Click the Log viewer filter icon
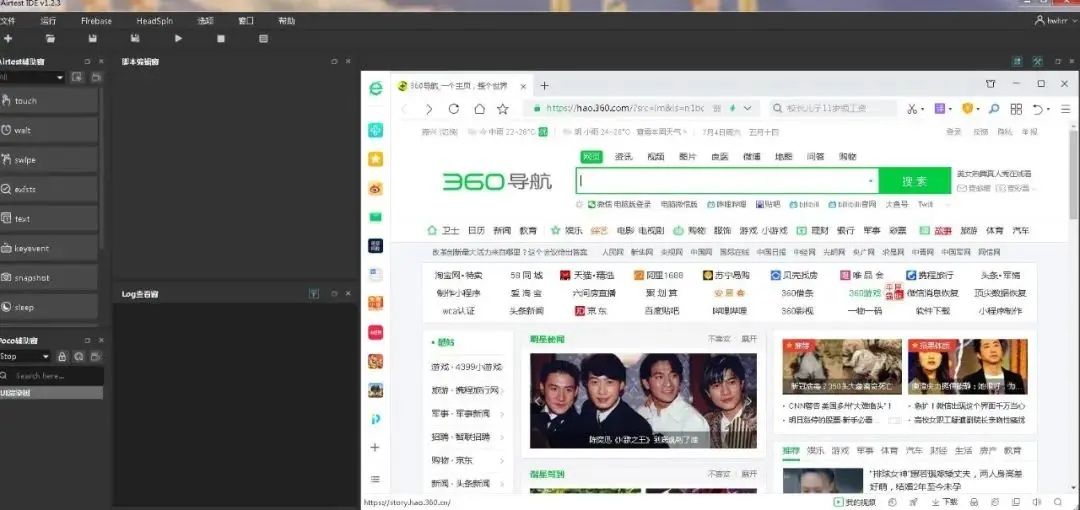This screenshot has width=1080, height=510. (x=314, y=294)
